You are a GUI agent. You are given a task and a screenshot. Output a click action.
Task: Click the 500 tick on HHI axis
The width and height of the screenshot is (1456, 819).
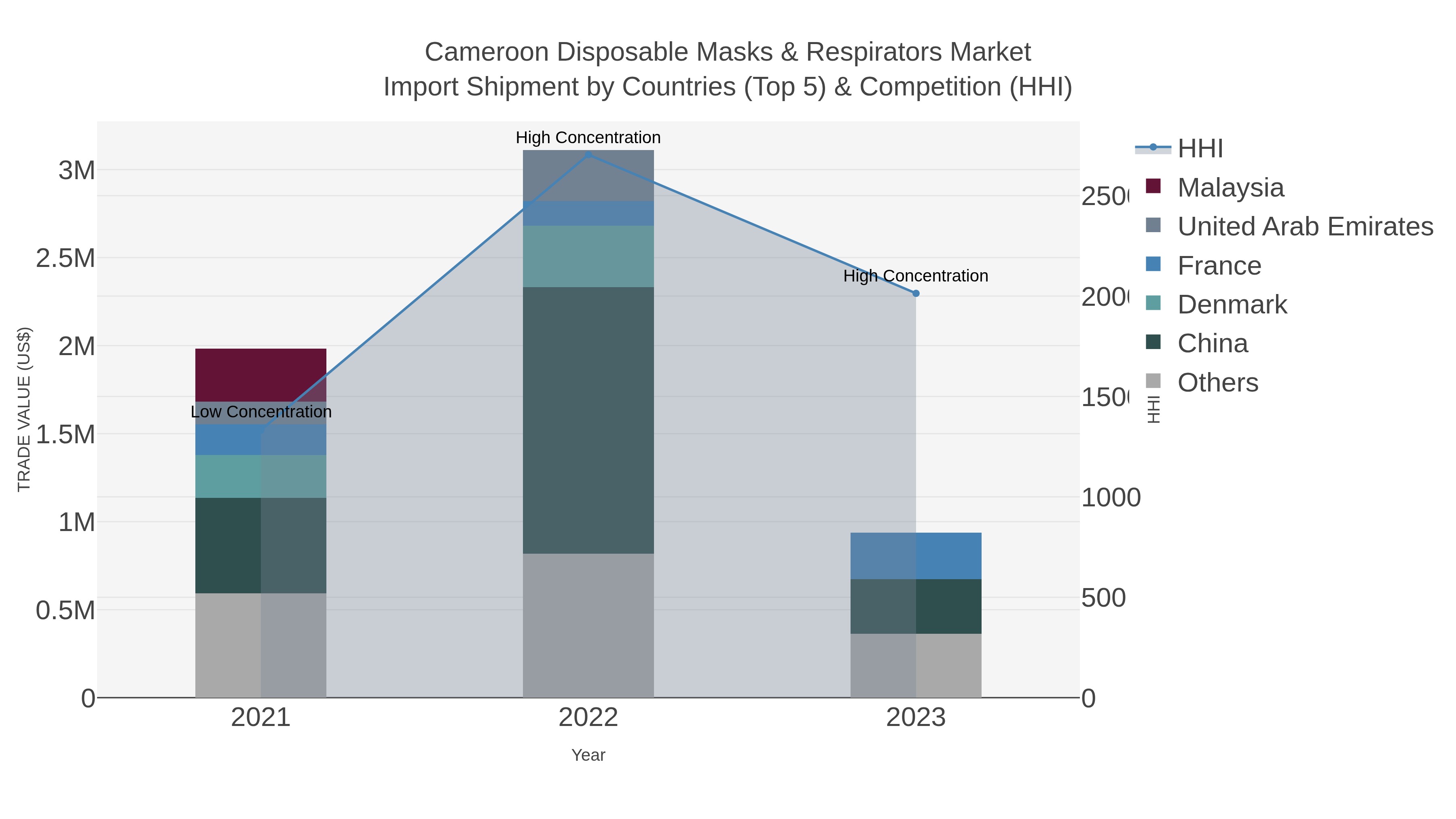point(1104,598)
